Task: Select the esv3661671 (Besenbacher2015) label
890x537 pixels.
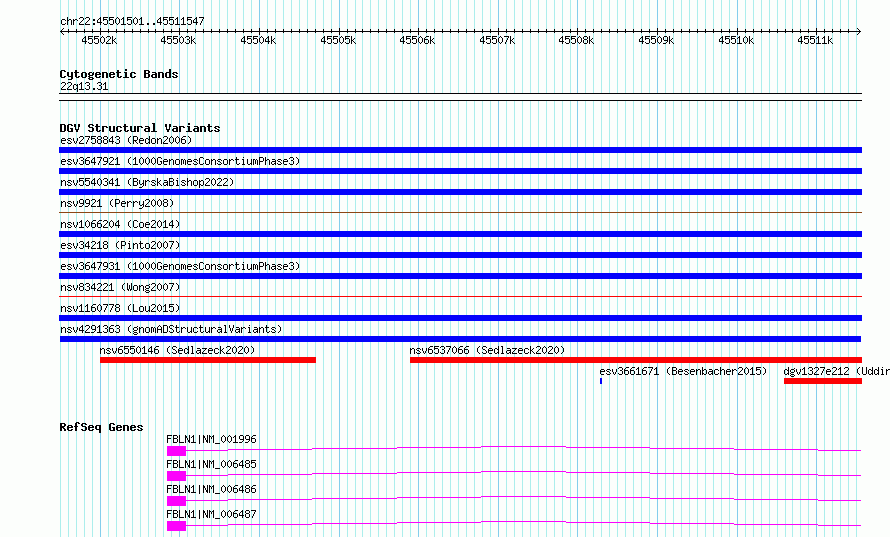Action: (x=683, y=371)
